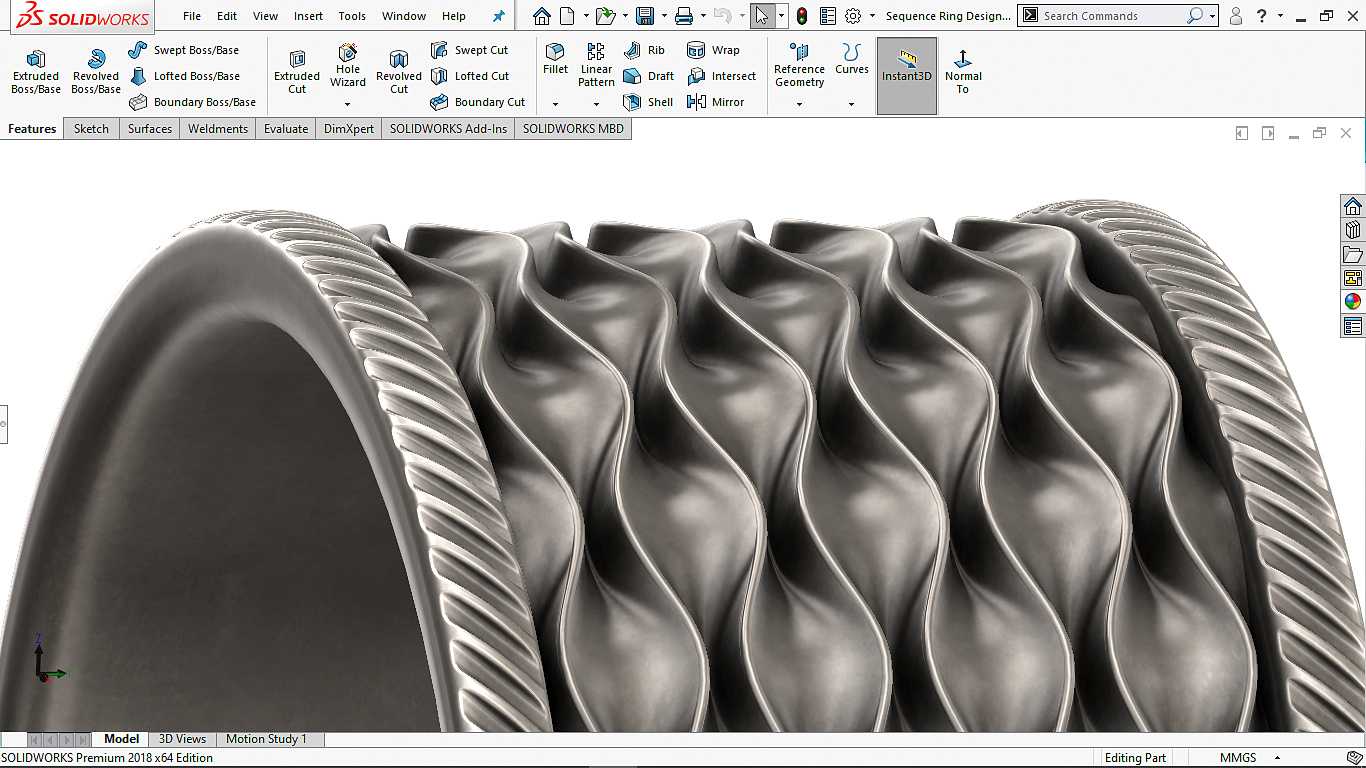This screenshot has width=1366, height=768.
Task: Select Revolved Boss/Base tool
Action: pyautogui.click(x=96, y=72)
